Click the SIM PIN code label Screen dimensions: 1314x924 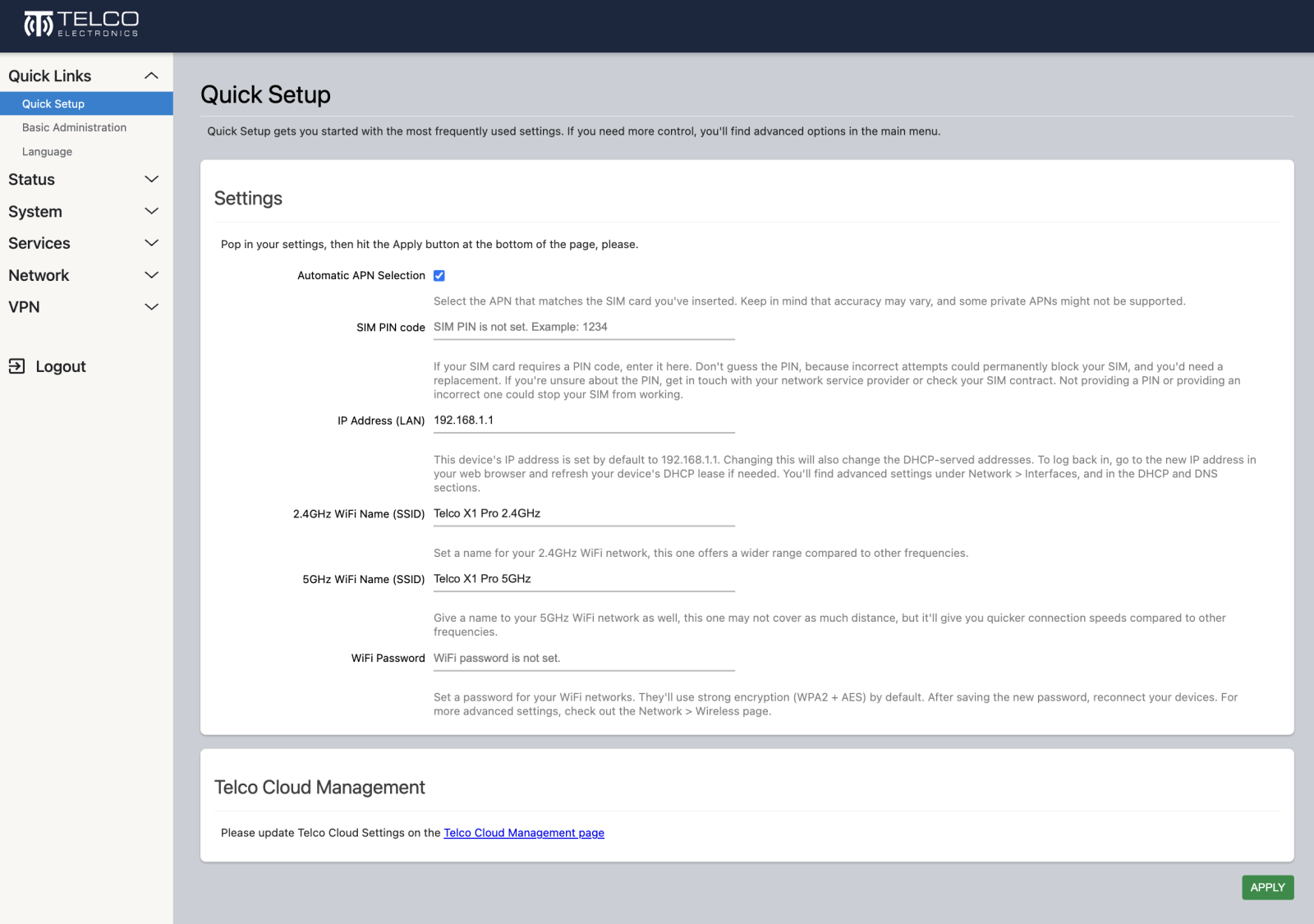[391, 328]
